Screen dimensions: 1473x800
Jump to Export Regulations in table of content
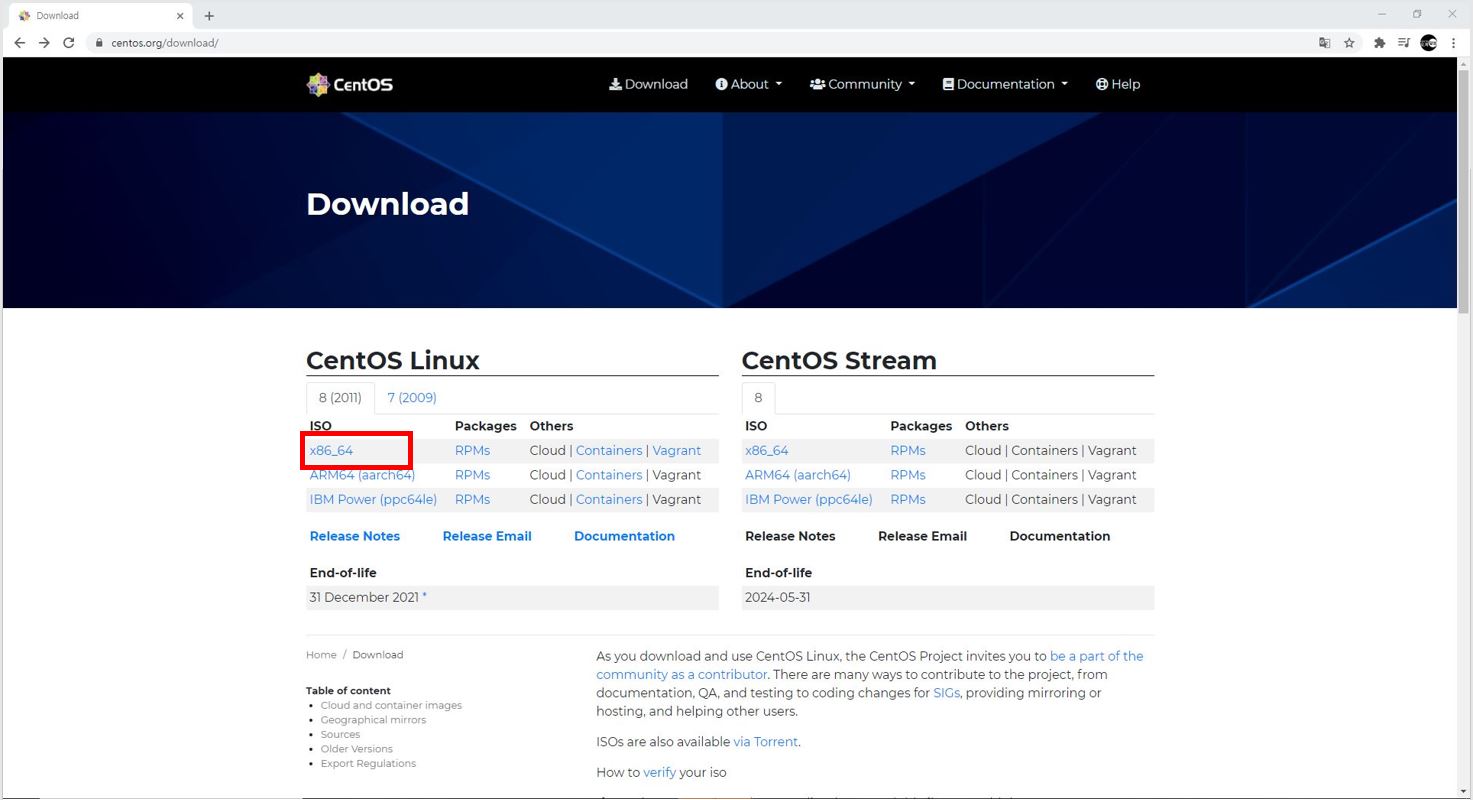368,763
